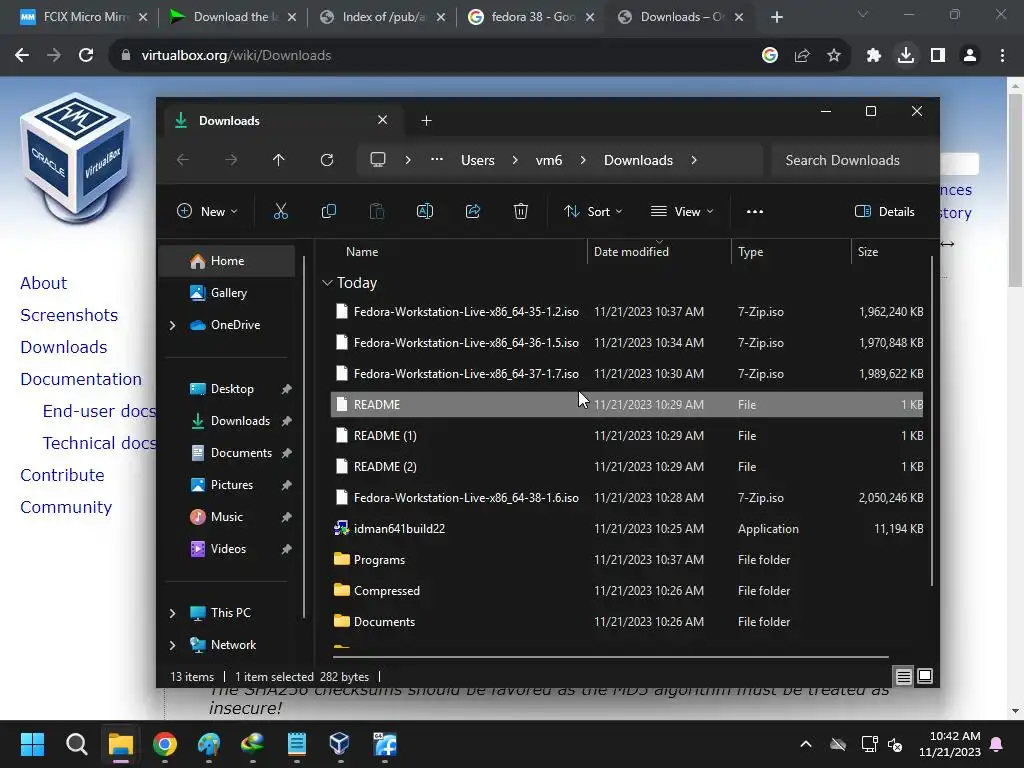1024x768 pixels.
Task: Open a new Chrome tab
Action: click(776, 17)
